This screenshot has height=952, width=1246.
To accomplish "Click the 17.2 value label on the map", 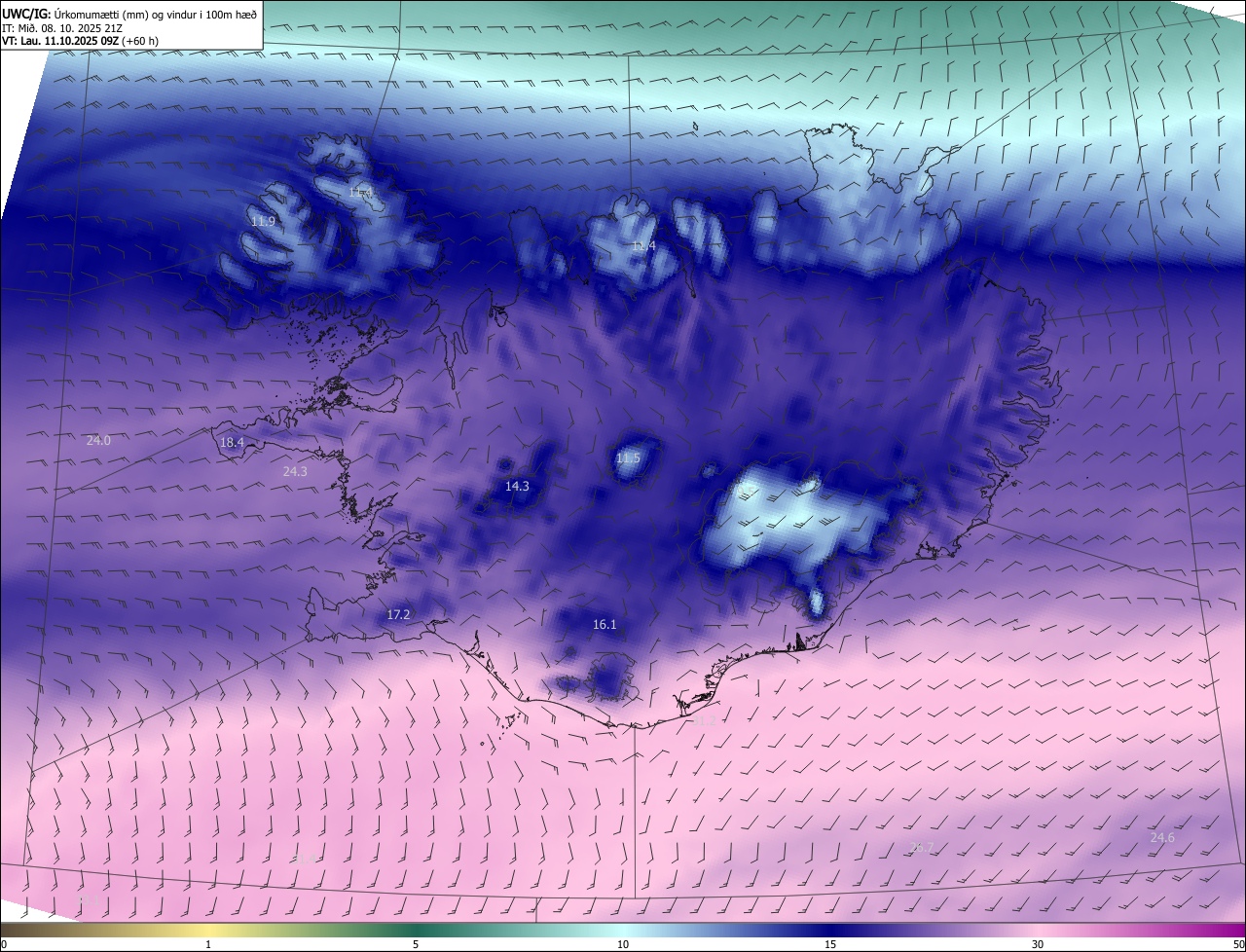I will [x=398, y=614].
